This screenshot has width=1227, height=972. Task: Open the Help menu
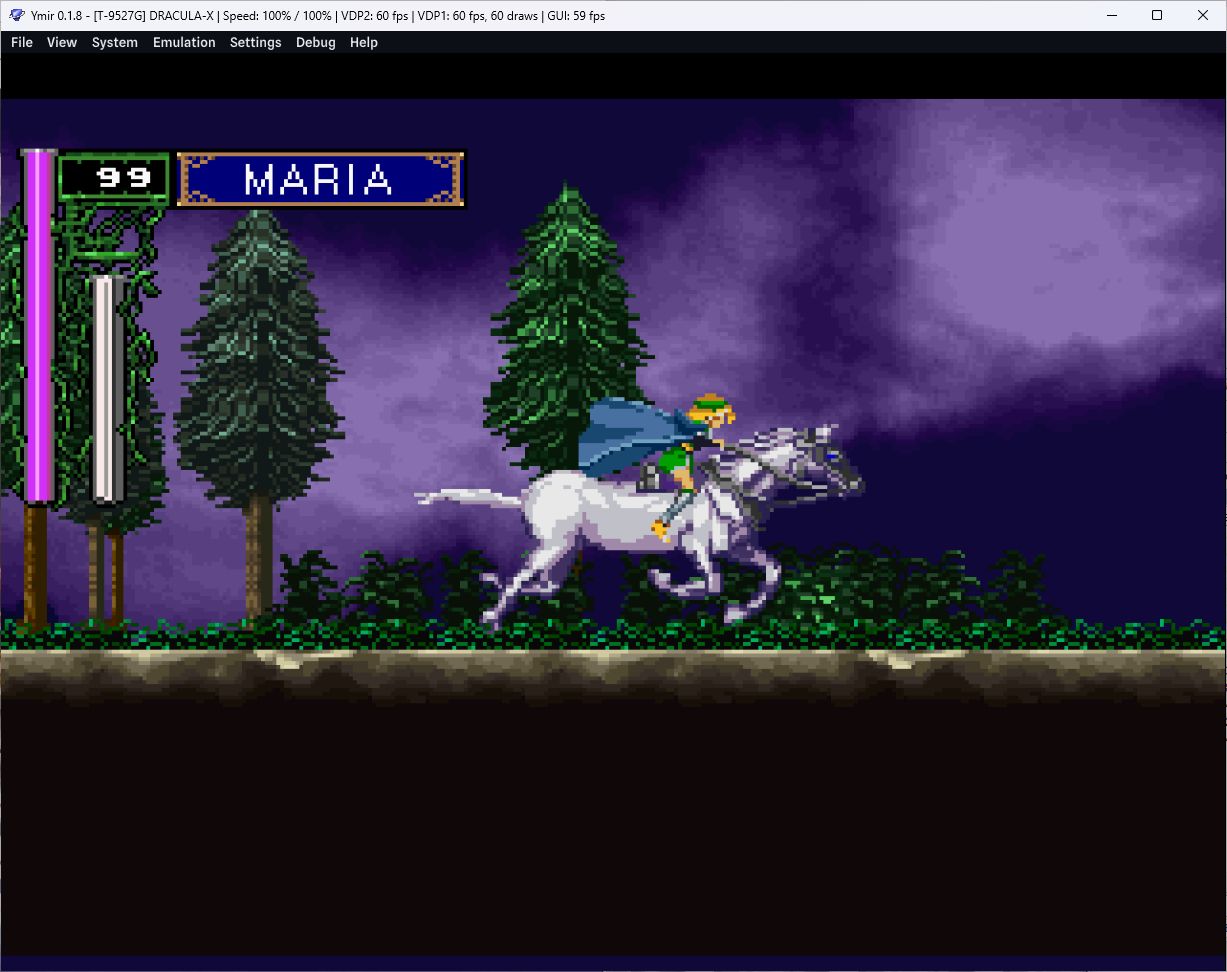(x=364, y=42)
